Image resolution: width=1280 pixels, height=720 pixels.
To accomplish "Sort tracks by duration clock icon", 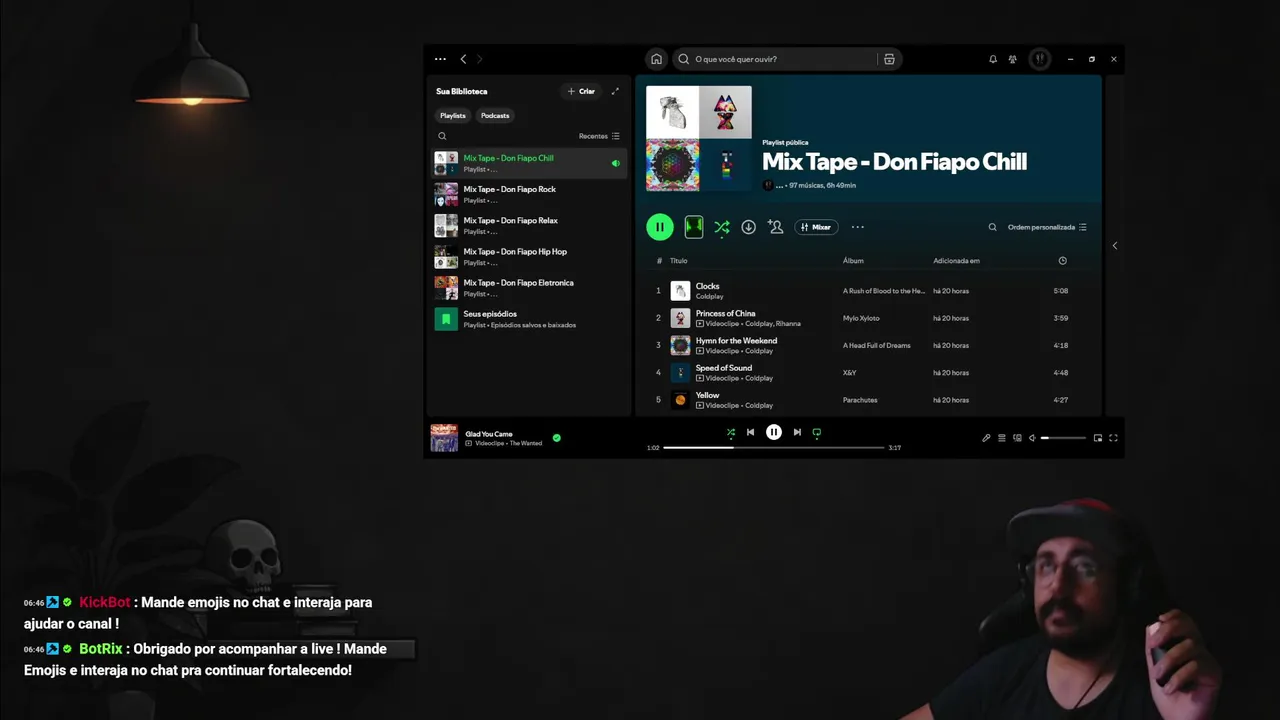I will 1062,261.
